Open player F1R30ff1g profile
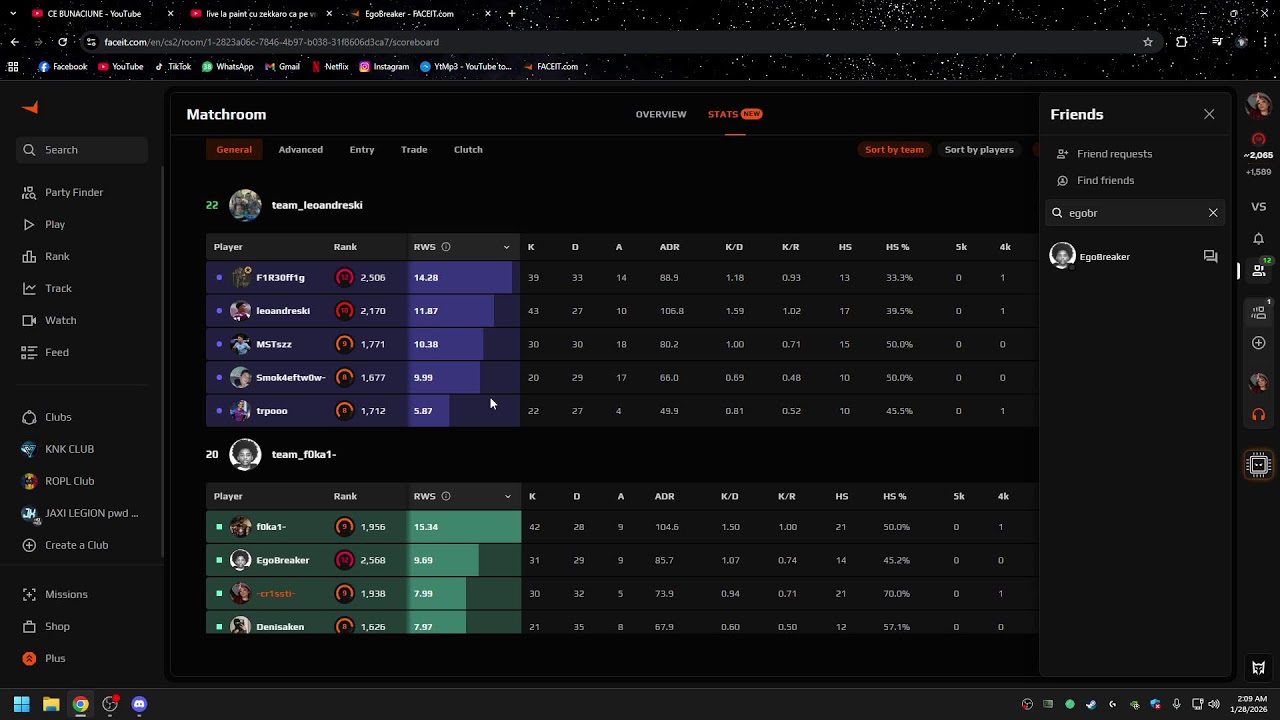The width and height of the screenshot is (1280, 720). (280, 278)
